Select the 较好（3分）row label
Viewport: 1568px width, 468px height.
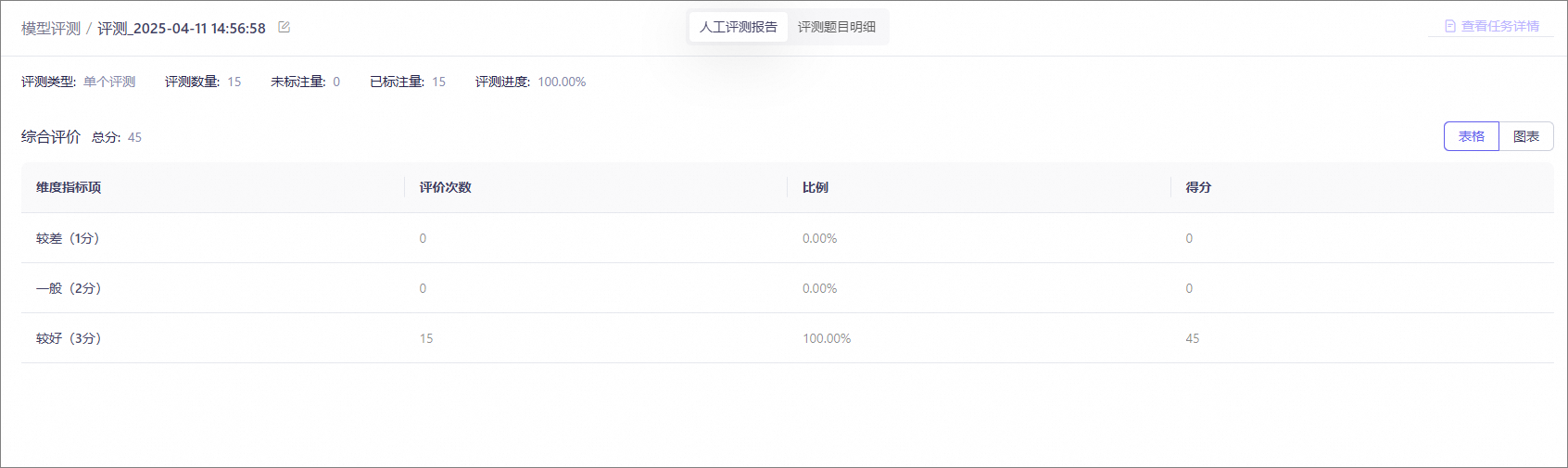pyautogui.click(x=69, y=338)
